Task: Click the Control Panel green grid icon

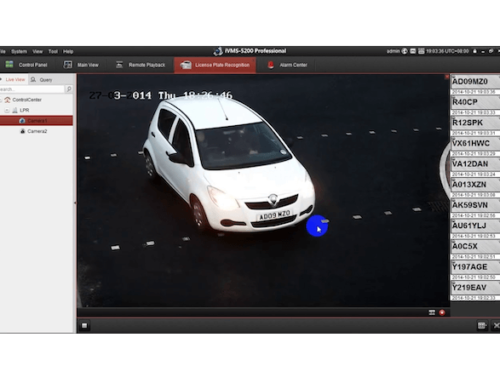Action: coord(9,64)
